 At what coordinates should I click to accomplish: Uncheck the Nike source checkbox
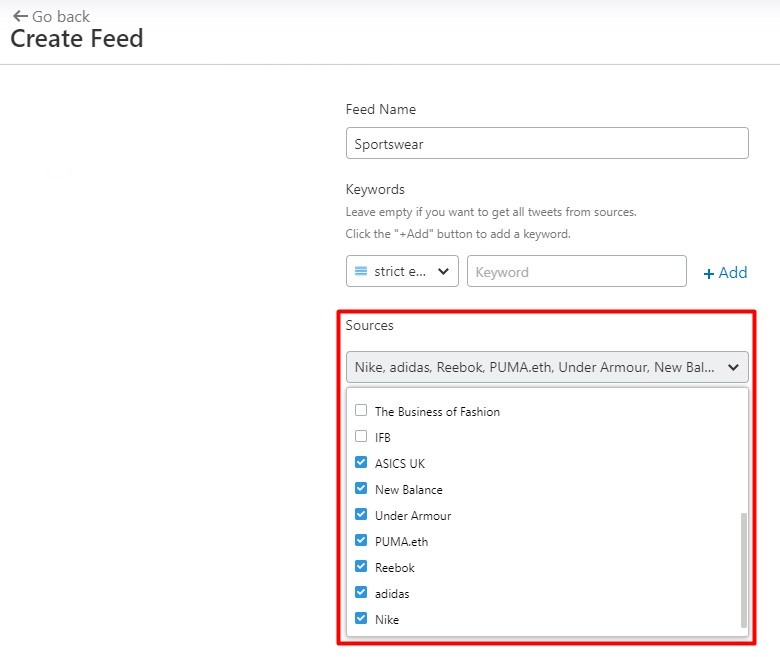coord(361,618)
